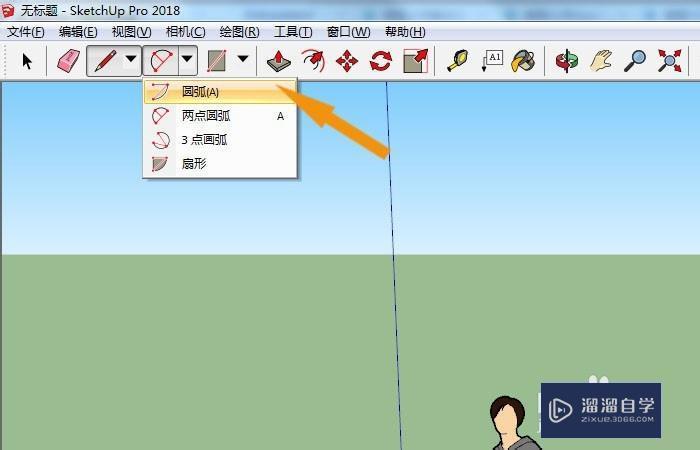Choose 扇形 pie option from dropdown
This screenshot has width=700, height=450.
(220, 164)
